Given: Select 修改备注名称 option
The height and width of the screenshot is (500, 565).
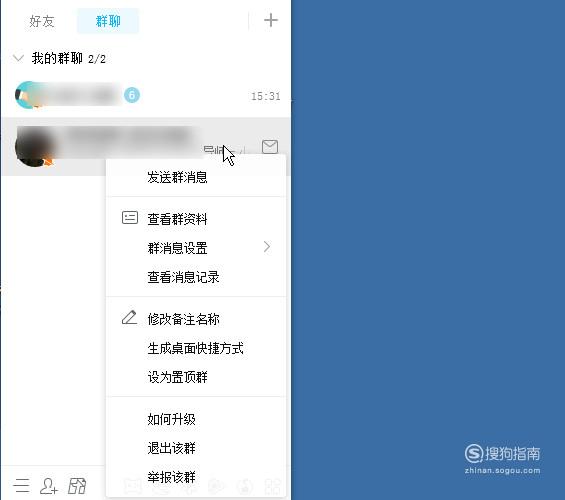Looking at the screenshot, I should (x=183, y=319).
